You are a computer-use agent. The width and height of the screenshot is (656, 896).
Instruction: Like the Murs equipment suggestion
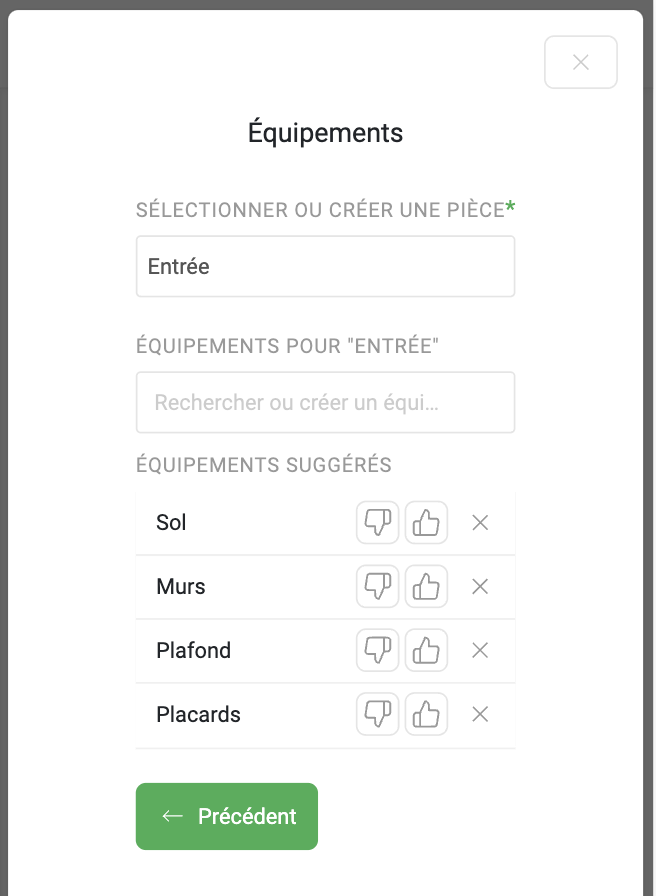click(x=426, y=587)
